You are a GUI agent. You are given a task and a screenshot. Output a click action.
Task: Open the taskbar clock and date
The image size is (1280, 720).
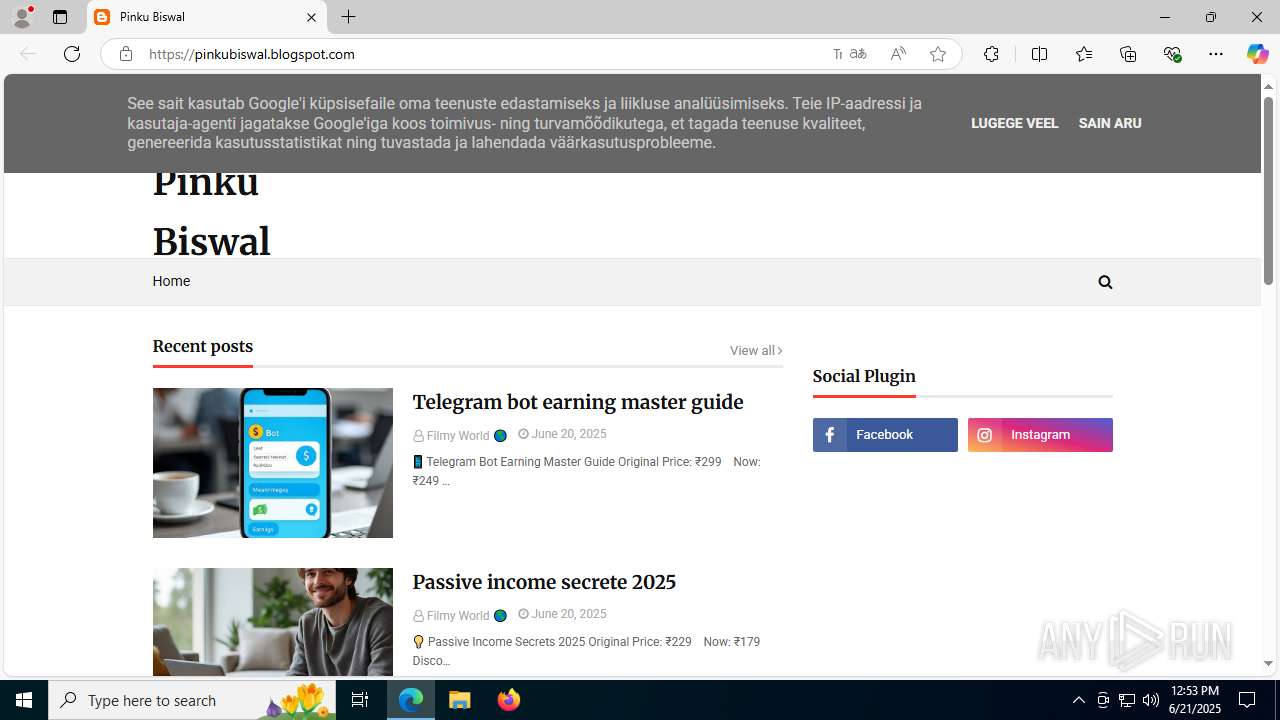click(1195, 700)
